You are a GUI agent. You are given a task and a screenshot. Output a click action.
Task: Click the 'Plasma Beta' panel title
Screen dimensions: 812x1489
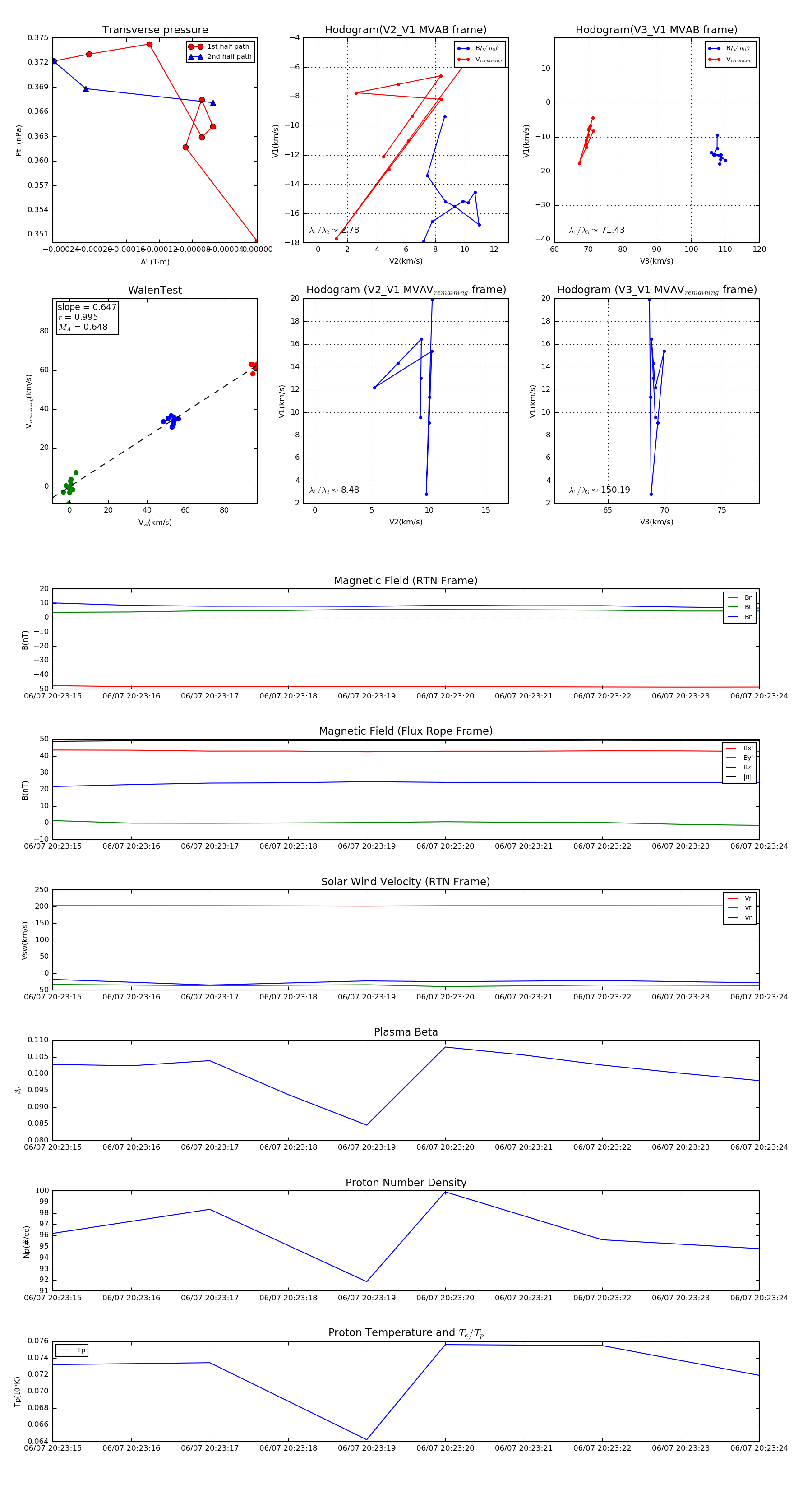tap(406, 1032)
